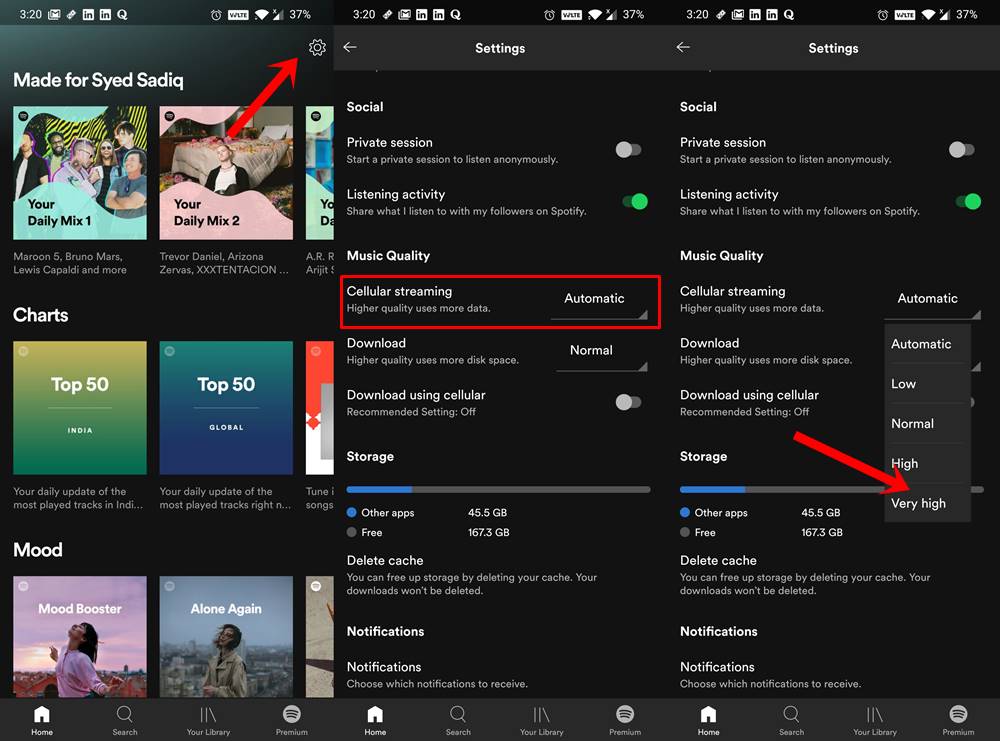Tap Premium icon in middle screen nav bar
1000x741 pixels.
coord(625,721)
